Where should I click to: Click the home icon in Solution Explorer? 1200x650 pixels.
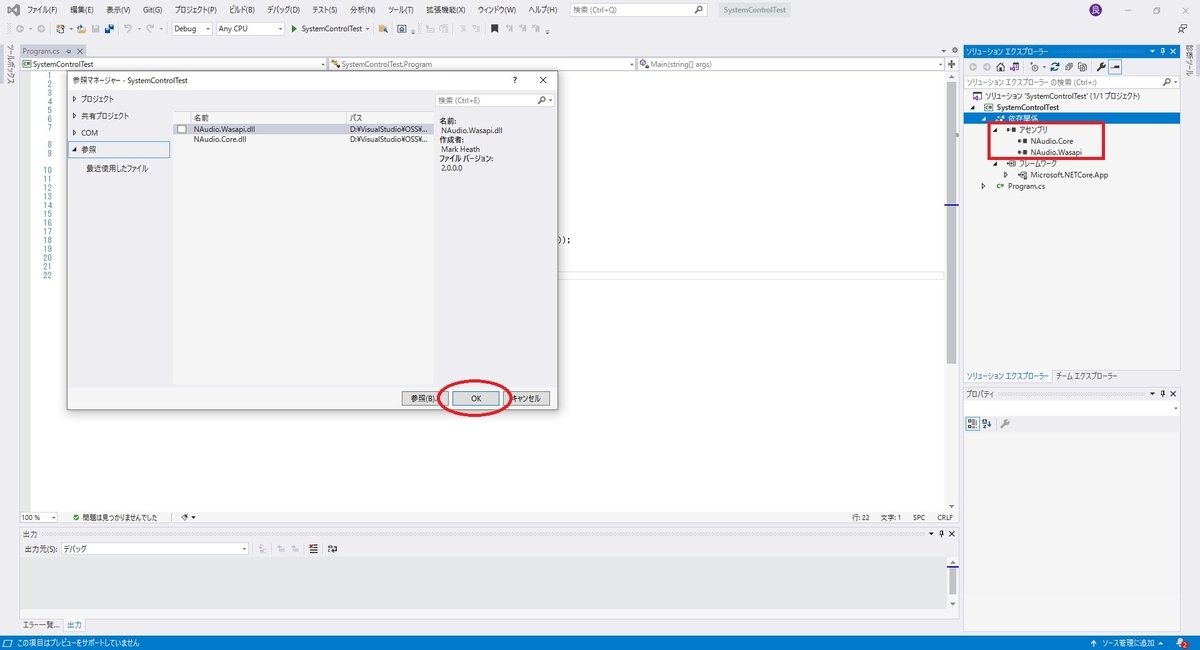pyautogui.click(x=1000, y=67)
